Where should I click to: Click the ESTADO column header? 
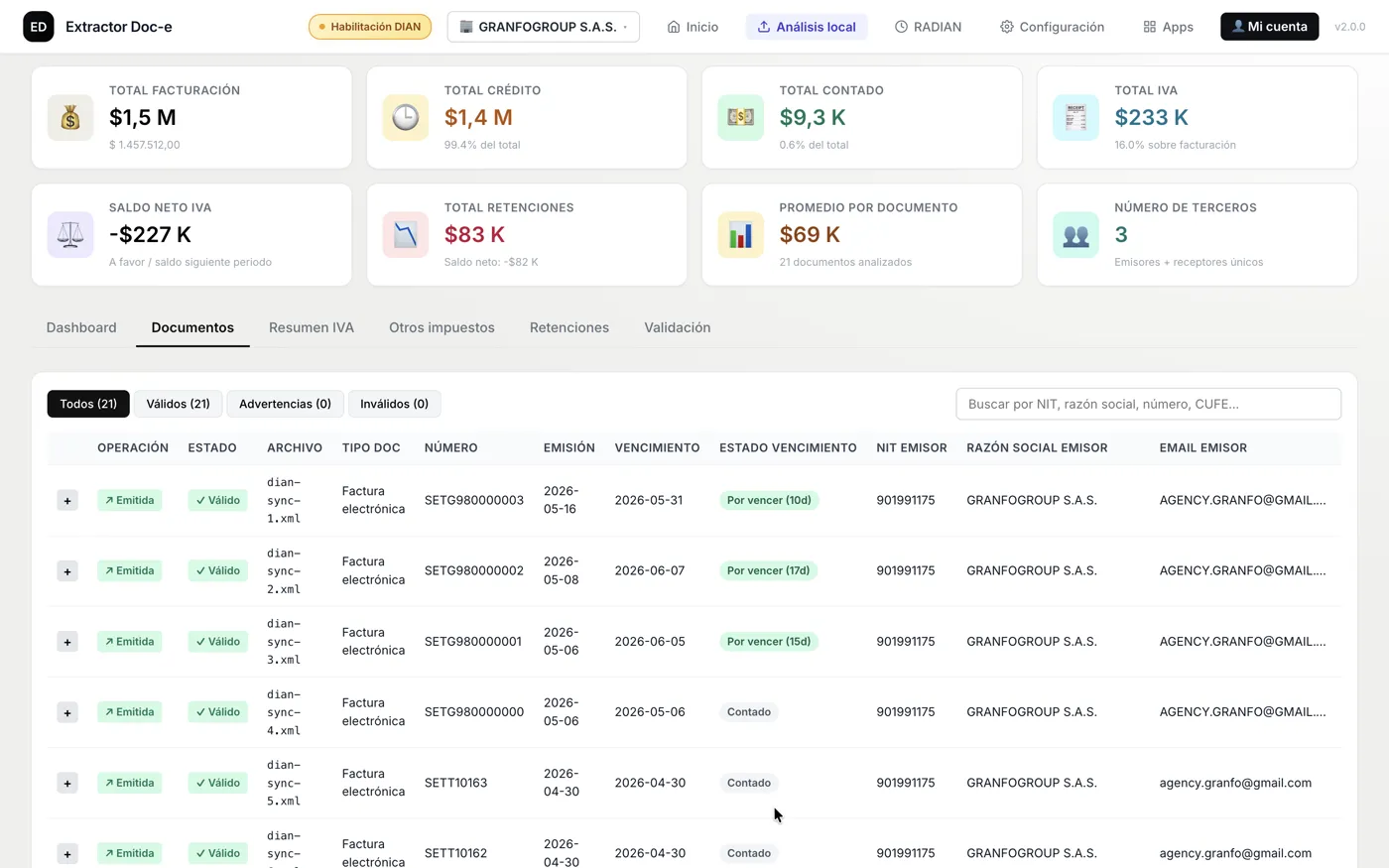click(212, 447)
